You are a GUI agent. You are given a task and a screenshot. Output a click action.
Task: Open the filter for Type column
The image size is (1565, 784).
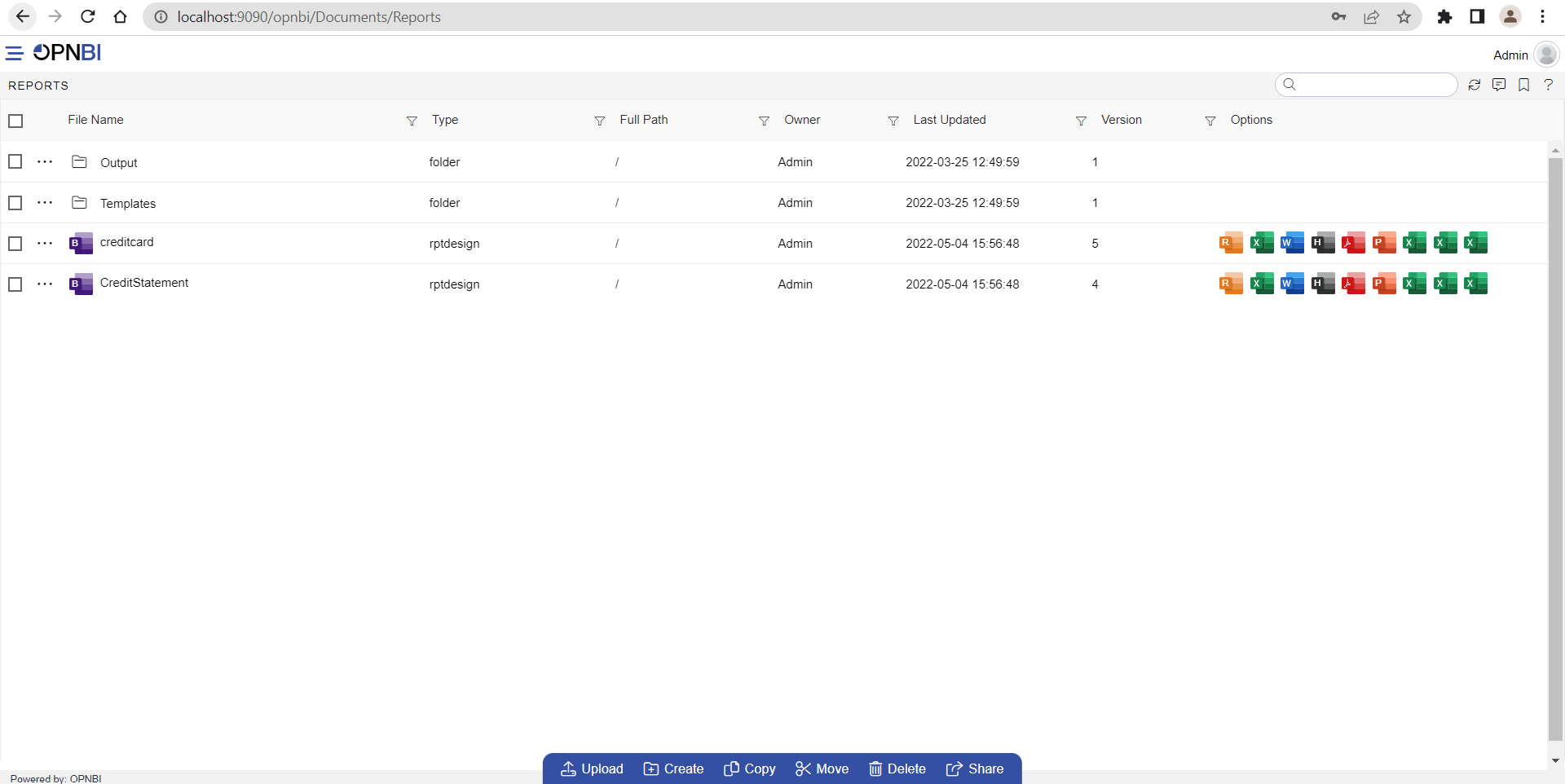600,121
